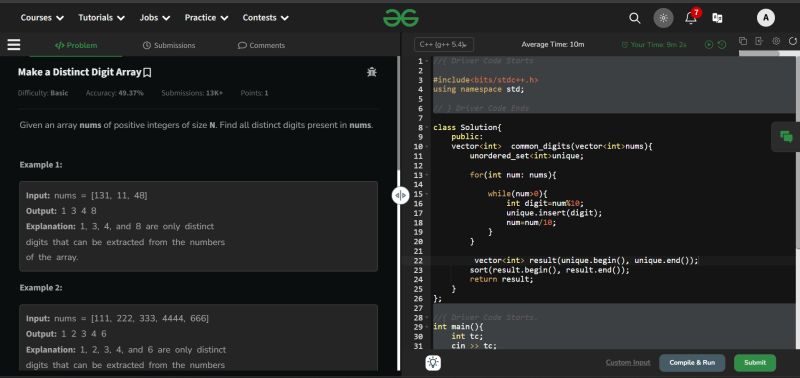
Task: Collapse code fold arrow at line 10
Action: [x=427, y=146]
